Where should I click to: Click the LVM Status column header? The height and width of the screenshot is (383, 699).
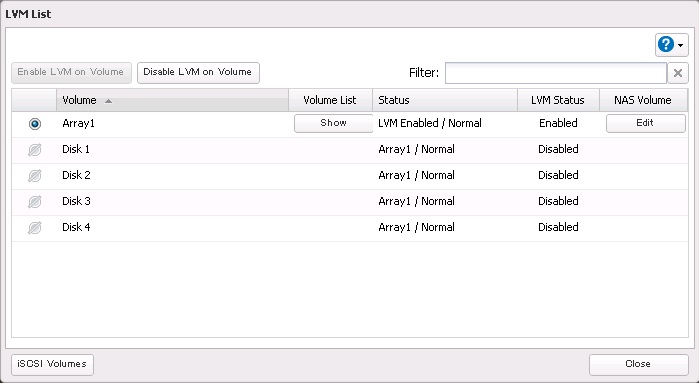point(558,100)
